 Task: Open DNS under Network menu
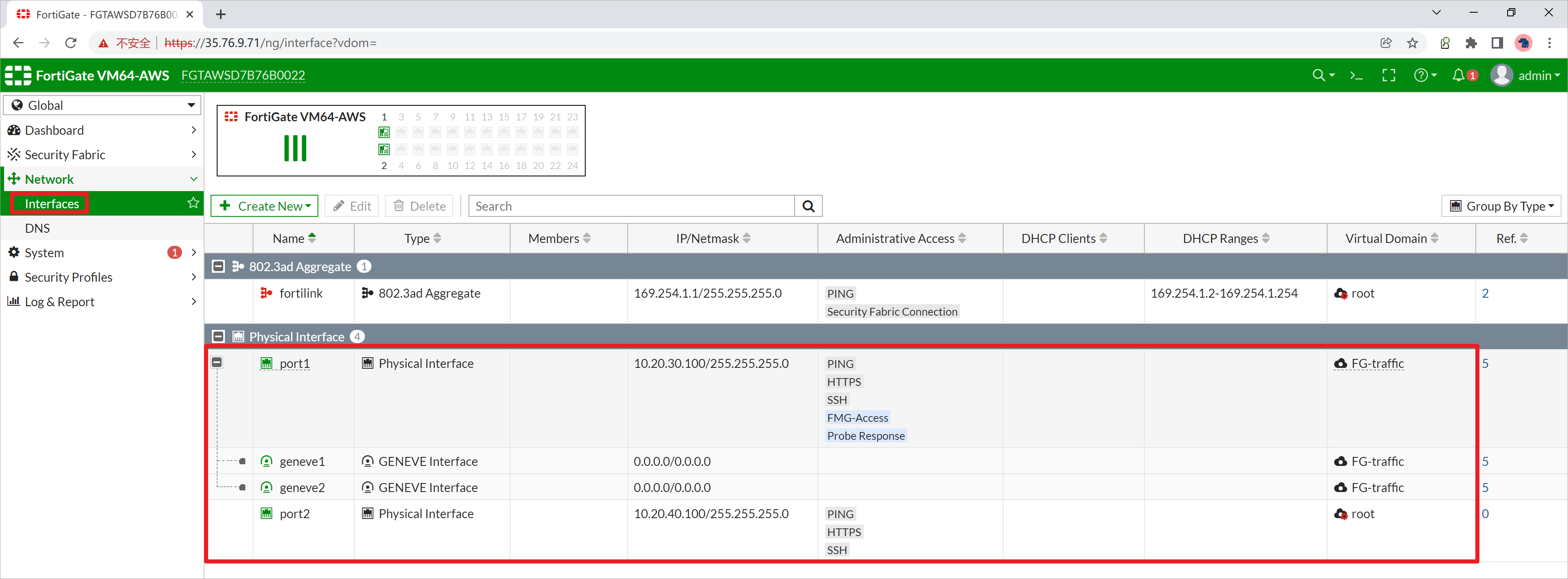(x=37, y=228)
